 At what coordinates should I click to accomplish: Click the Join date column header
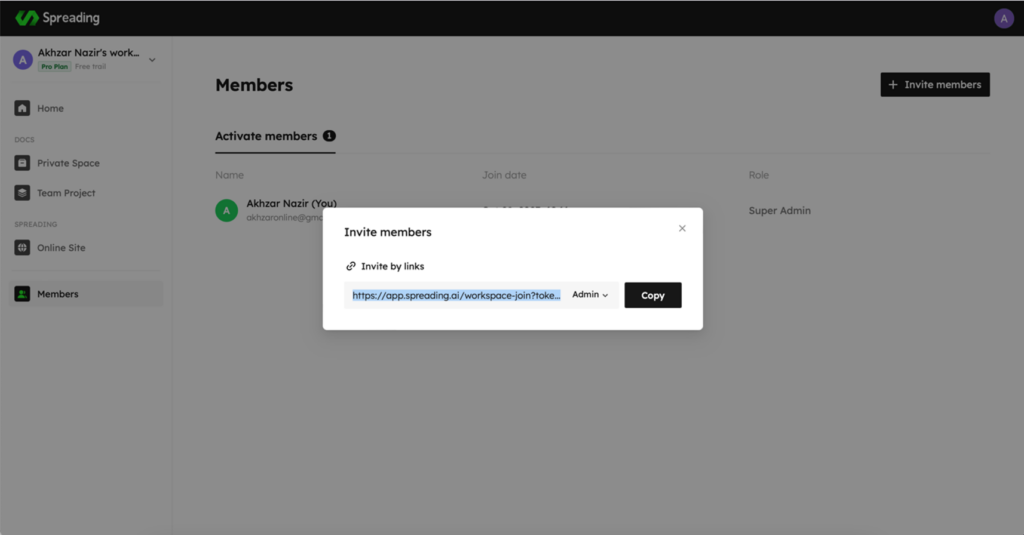pyautogui.click(x=504, y=175)
